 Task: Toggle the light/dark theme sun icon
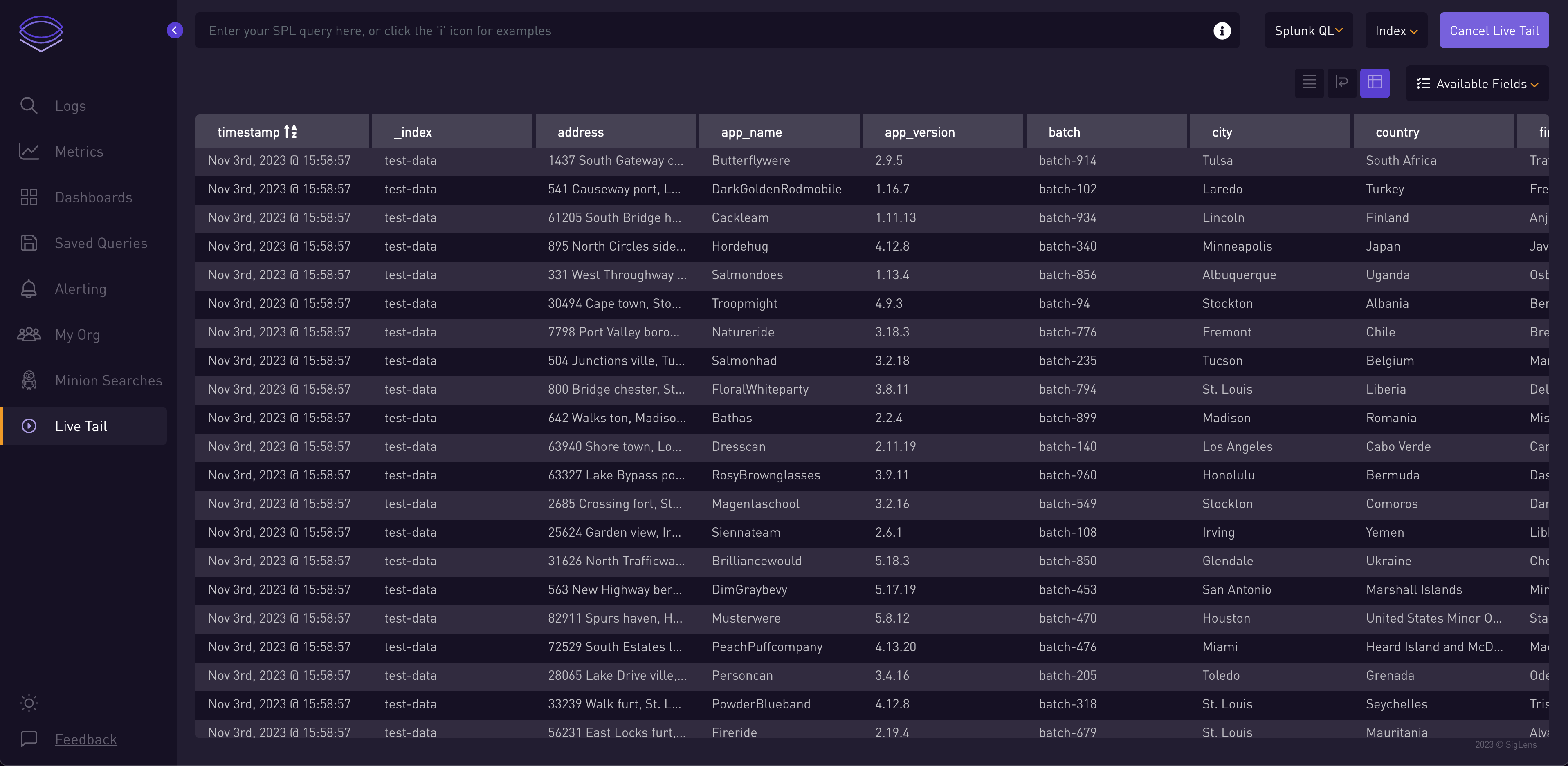[29, 703]
